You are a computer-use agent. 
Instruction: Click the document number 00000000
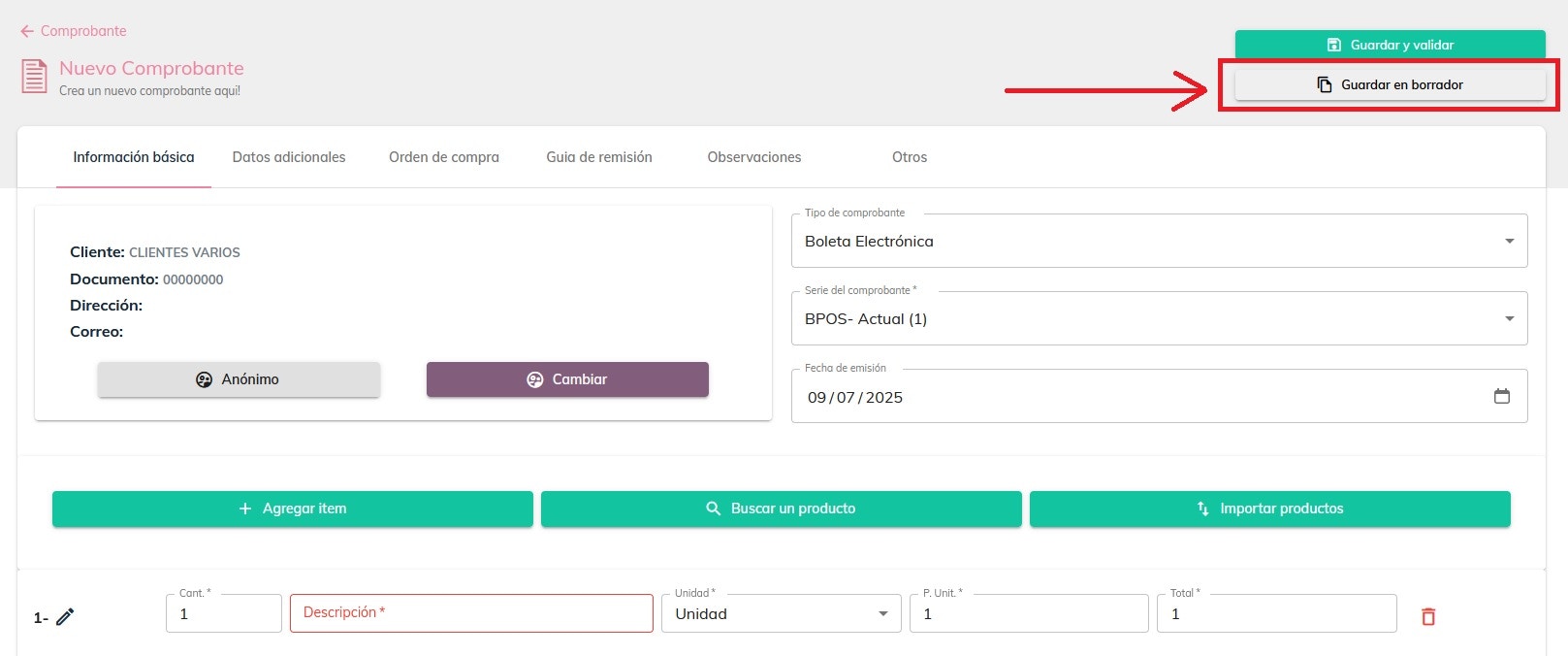click(193, 279)
